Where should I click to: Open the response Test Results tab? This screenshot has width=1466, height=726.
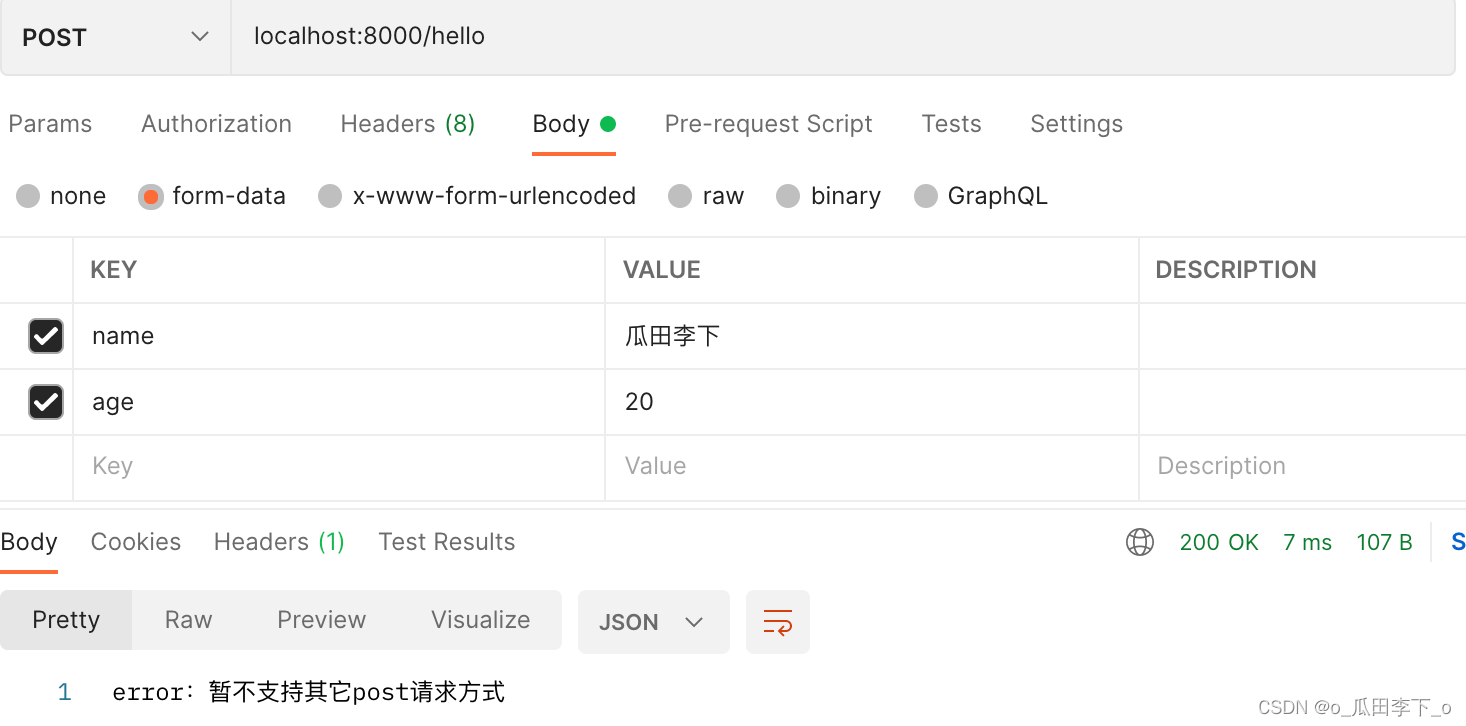pyautogui.click(x=446, y=542)
